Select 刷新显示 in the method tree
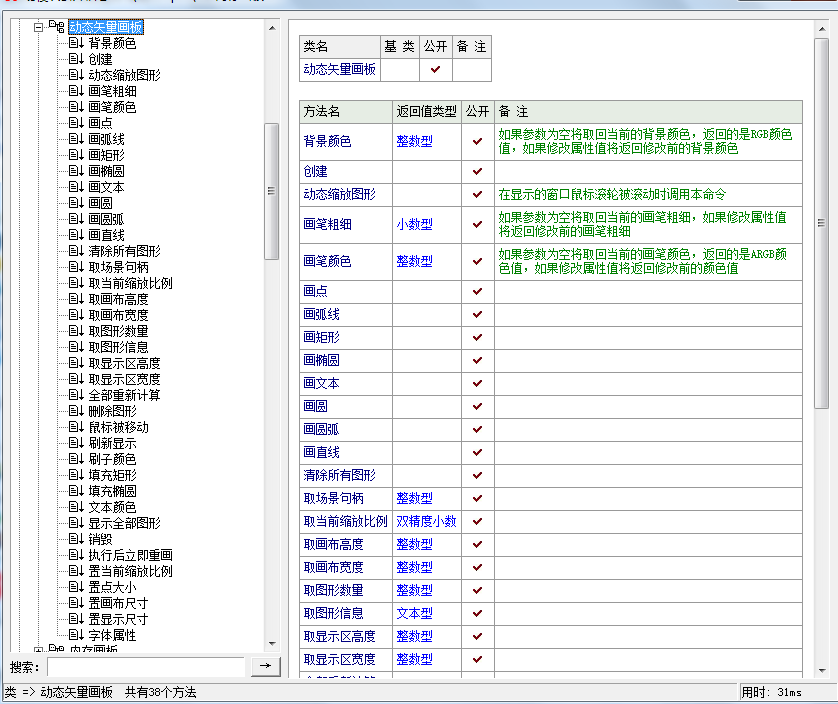 [x=112, y=443]
